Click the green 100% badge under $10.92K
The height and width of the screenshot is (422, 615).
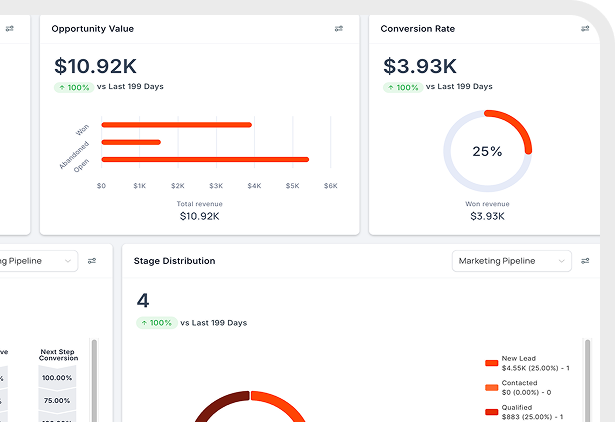click(x=74, y=87)
